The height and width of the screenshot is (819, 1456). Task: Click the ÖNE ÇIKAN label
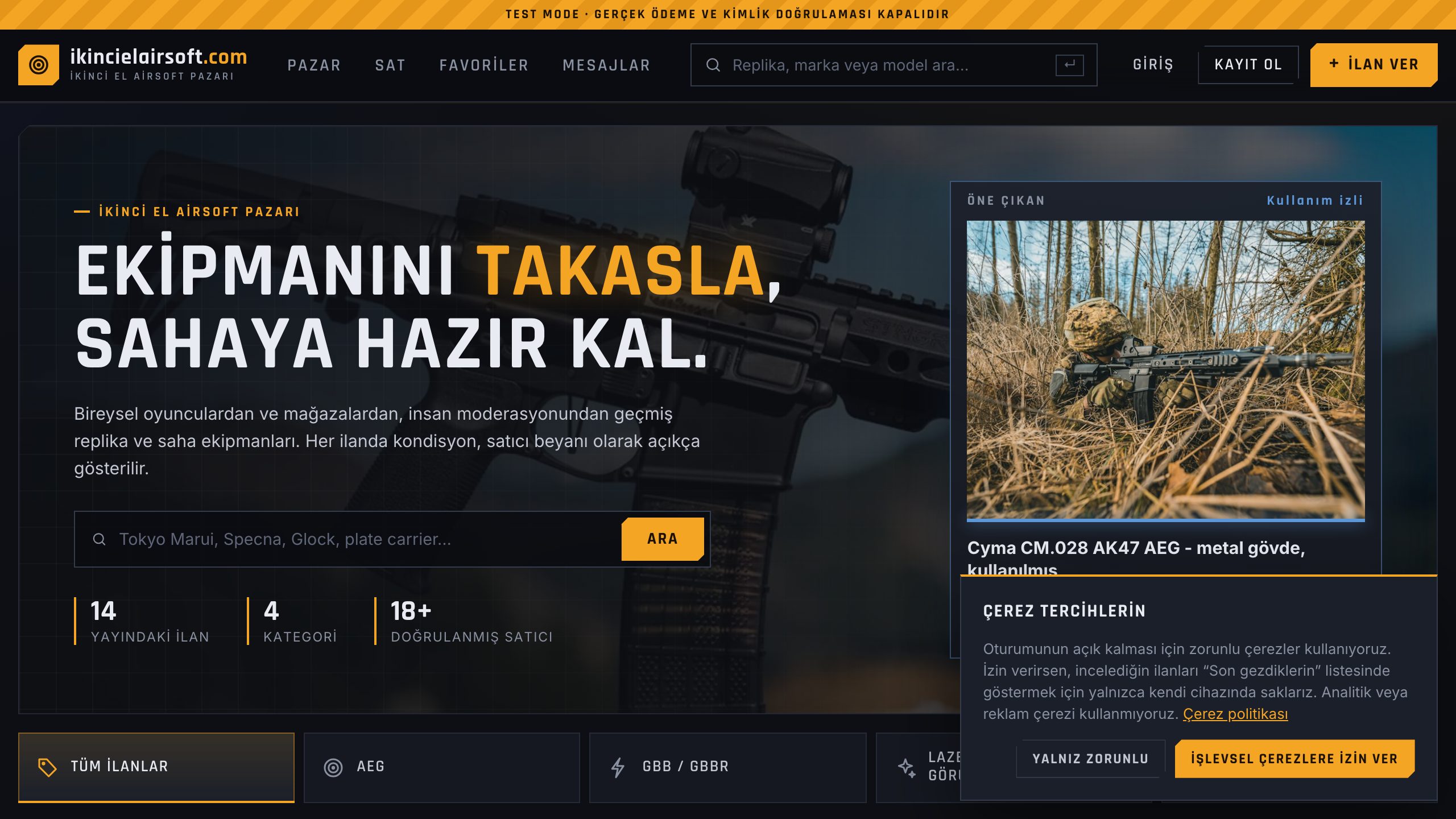tap(1006, 200)
